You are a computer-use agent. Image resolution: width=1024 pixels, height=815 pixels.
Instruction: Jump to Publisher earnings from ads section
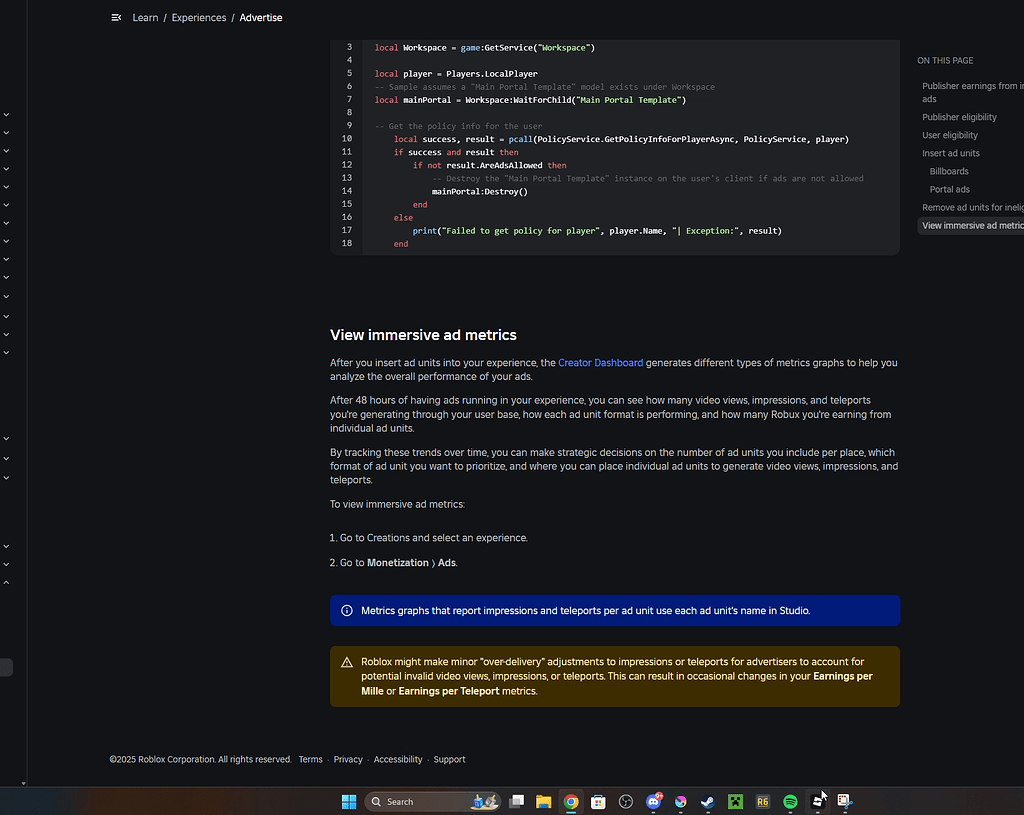pyautogui.click(x=972, y=92)
